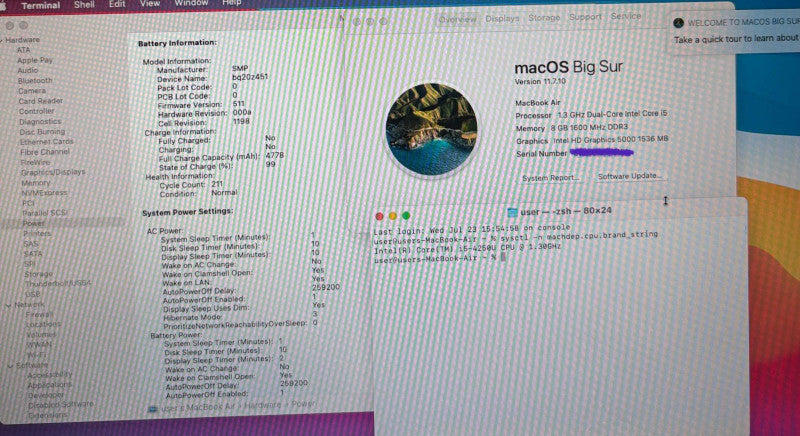Click the Terminal command prompt line
The image size is (800, 436).
pyautogui.click(x=440, y=259)
